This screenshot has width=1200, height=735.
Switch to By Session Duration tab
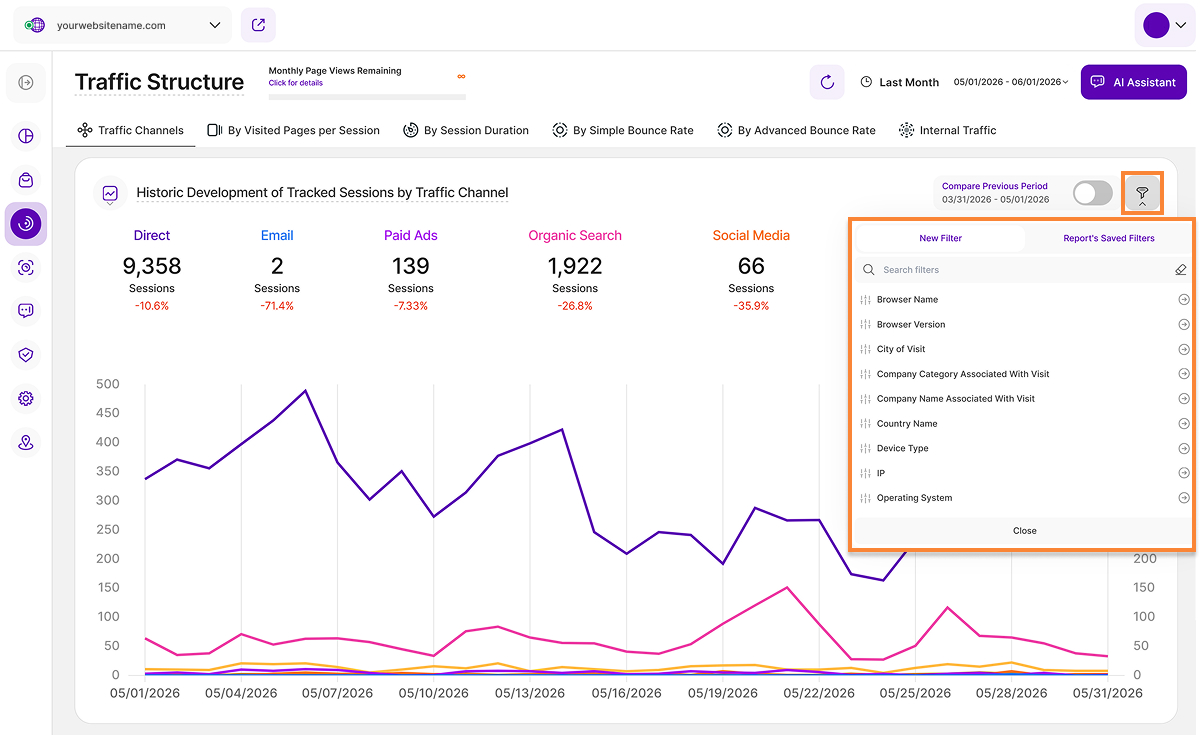pyautogui.click(x=466, y=130)
